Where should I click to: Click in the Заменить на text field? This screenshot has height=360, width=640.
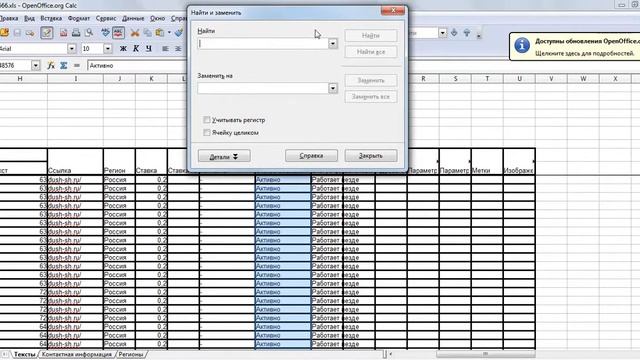coord(263,88)
